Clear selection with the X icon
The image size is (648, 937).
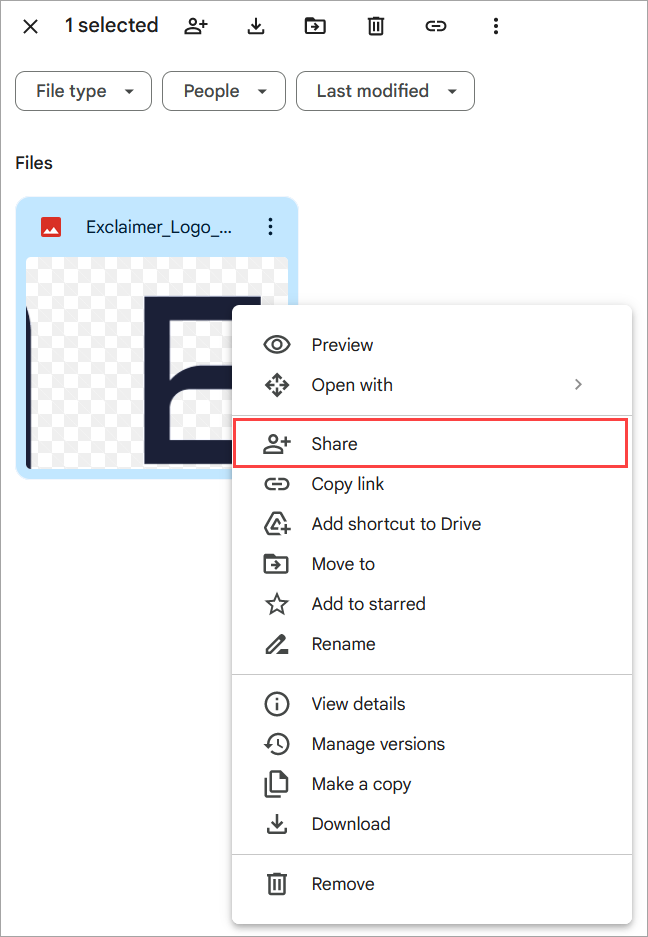coord(30,27)
